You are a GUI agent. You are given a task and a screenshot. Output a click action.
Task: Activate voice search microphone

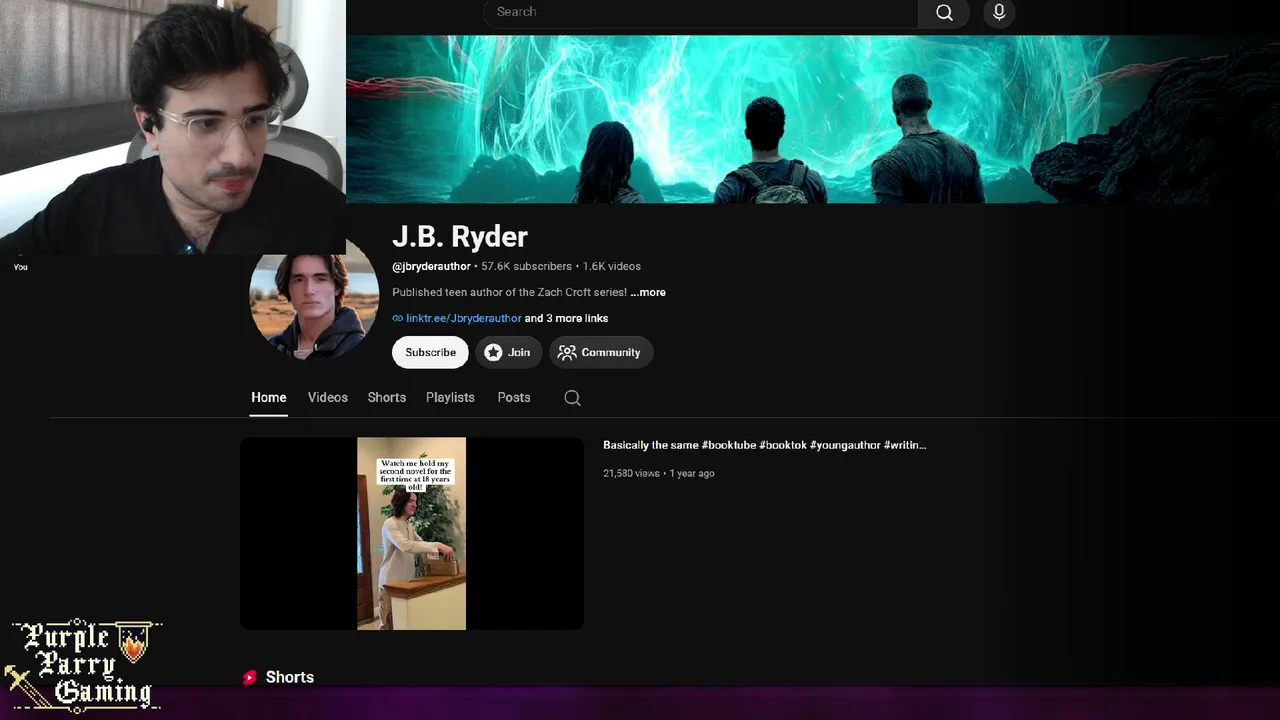pos(999,12)
